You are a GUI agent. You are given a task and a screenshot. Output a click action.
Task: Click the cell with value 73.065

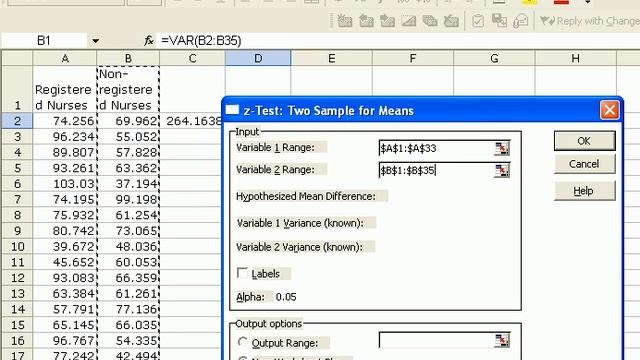click(x=128, y=231)
